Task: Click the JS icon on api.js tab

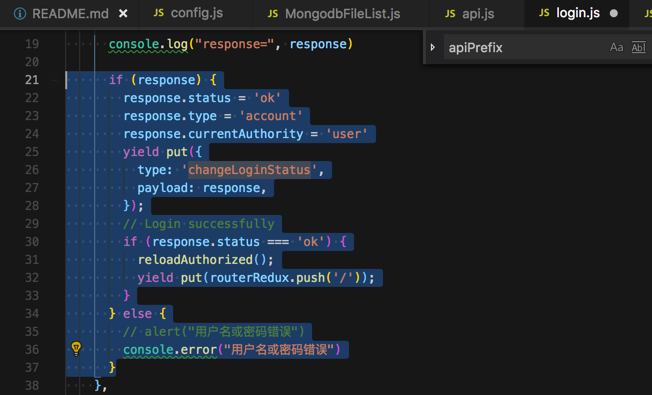Action: pos(450,14)
